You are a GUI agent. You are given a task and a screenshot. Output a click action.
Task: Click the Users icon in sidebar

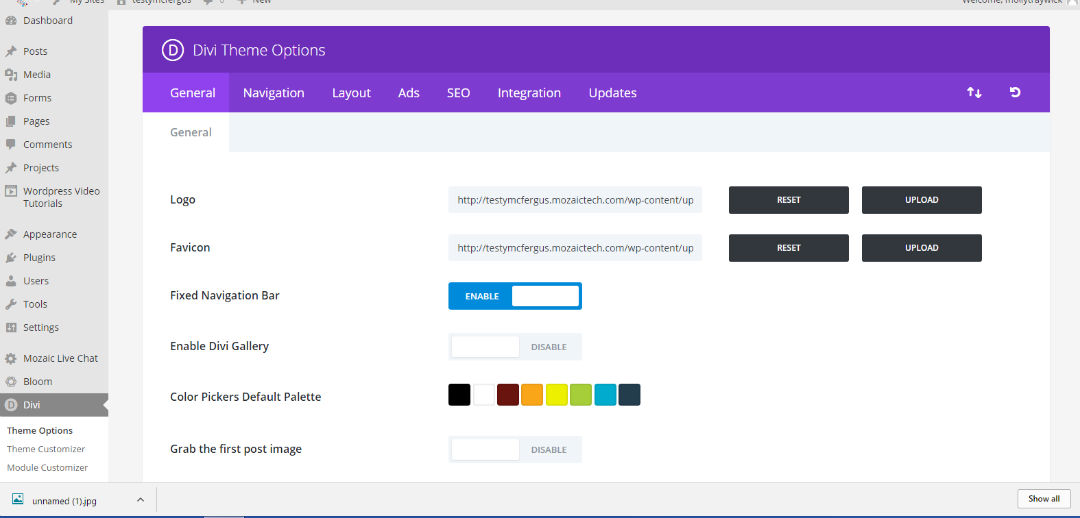[11, 281]
